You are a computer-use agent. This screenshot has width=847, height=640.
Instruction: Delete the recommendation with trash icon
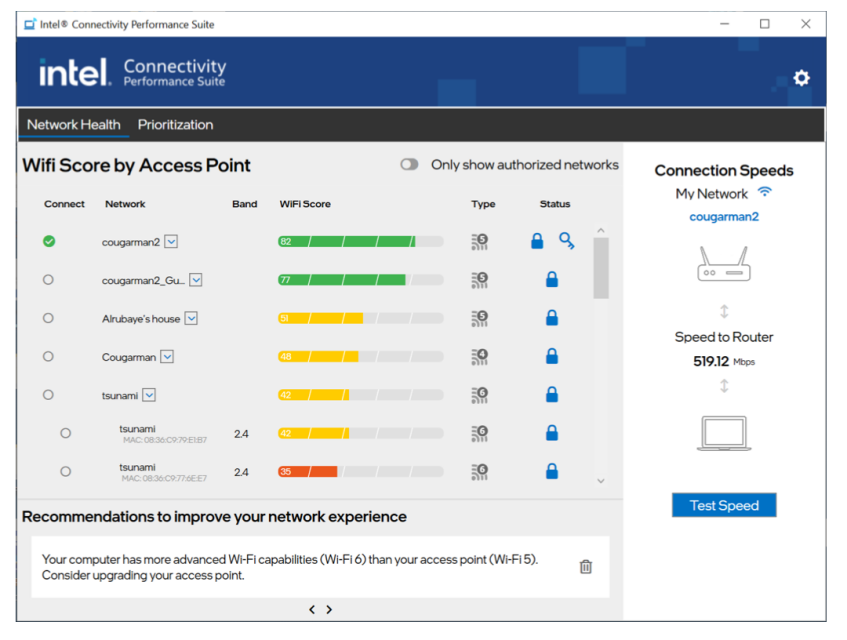(x=586, y=567)
